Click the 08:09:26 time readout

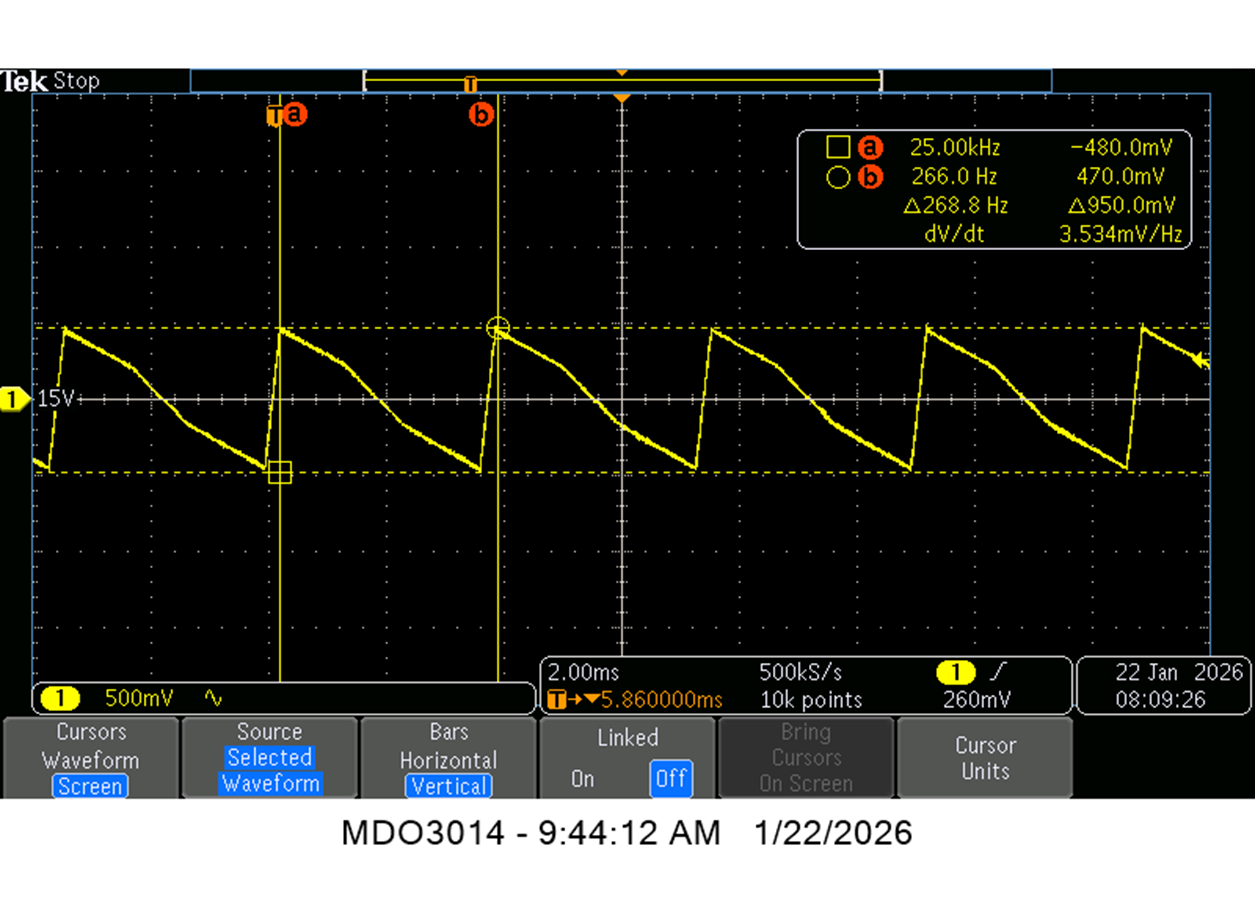pos(1160,699)
